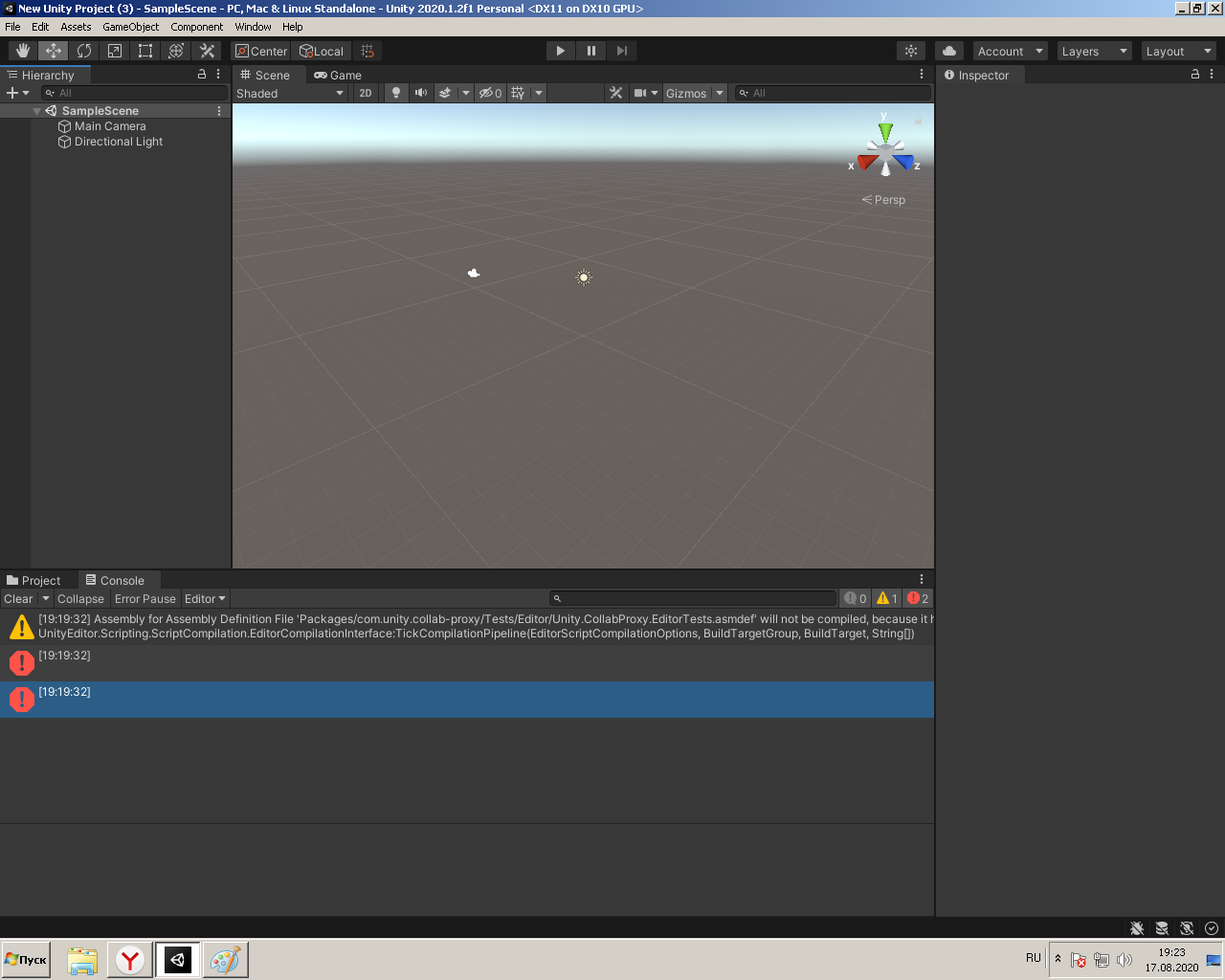Open Scene view panel more options
1225x980 pixels.
point(922,74)
